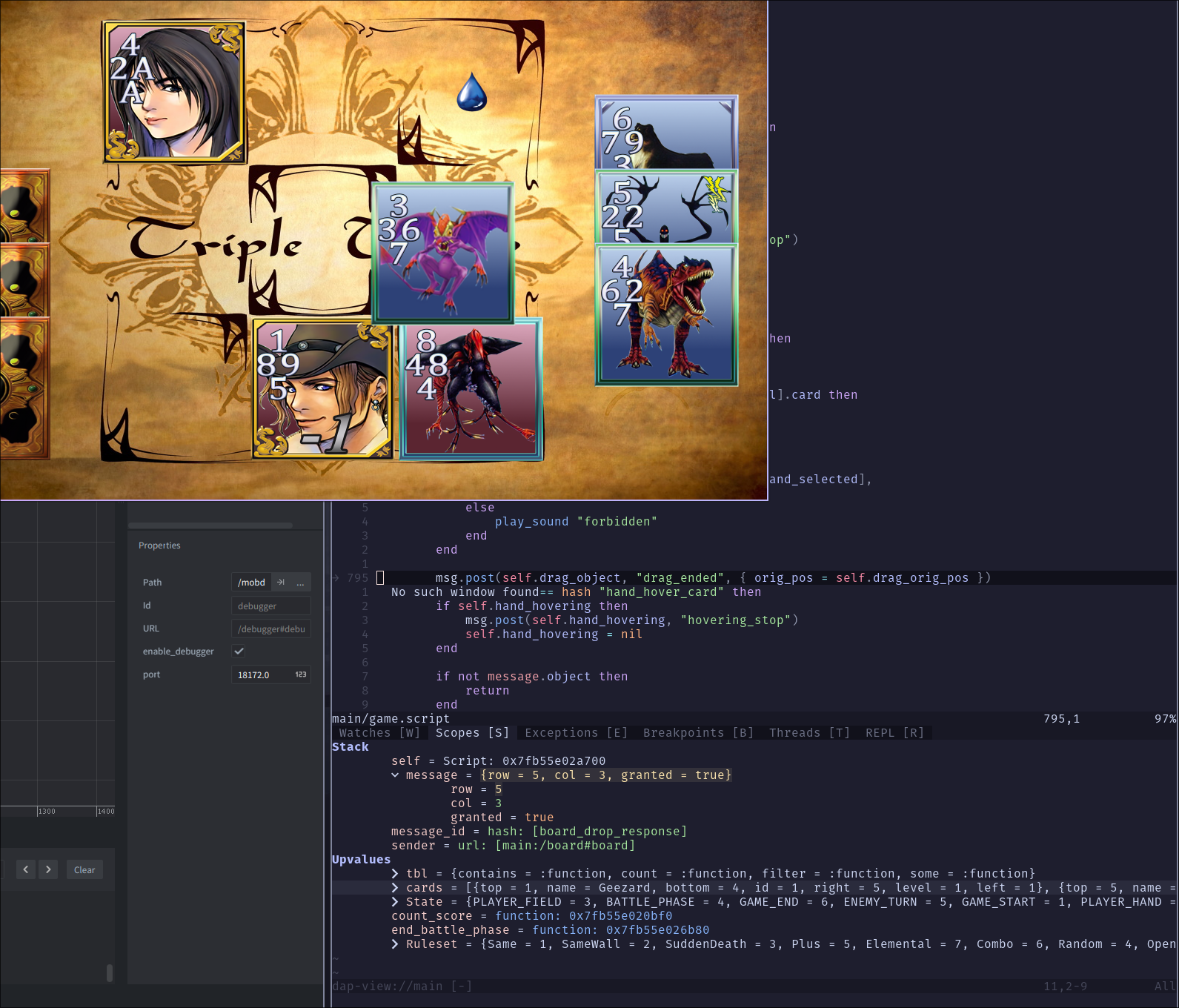Click the vertical scrollbar thumb in the lower left panel
The image size is (1179, 1008).
point(110,973)
